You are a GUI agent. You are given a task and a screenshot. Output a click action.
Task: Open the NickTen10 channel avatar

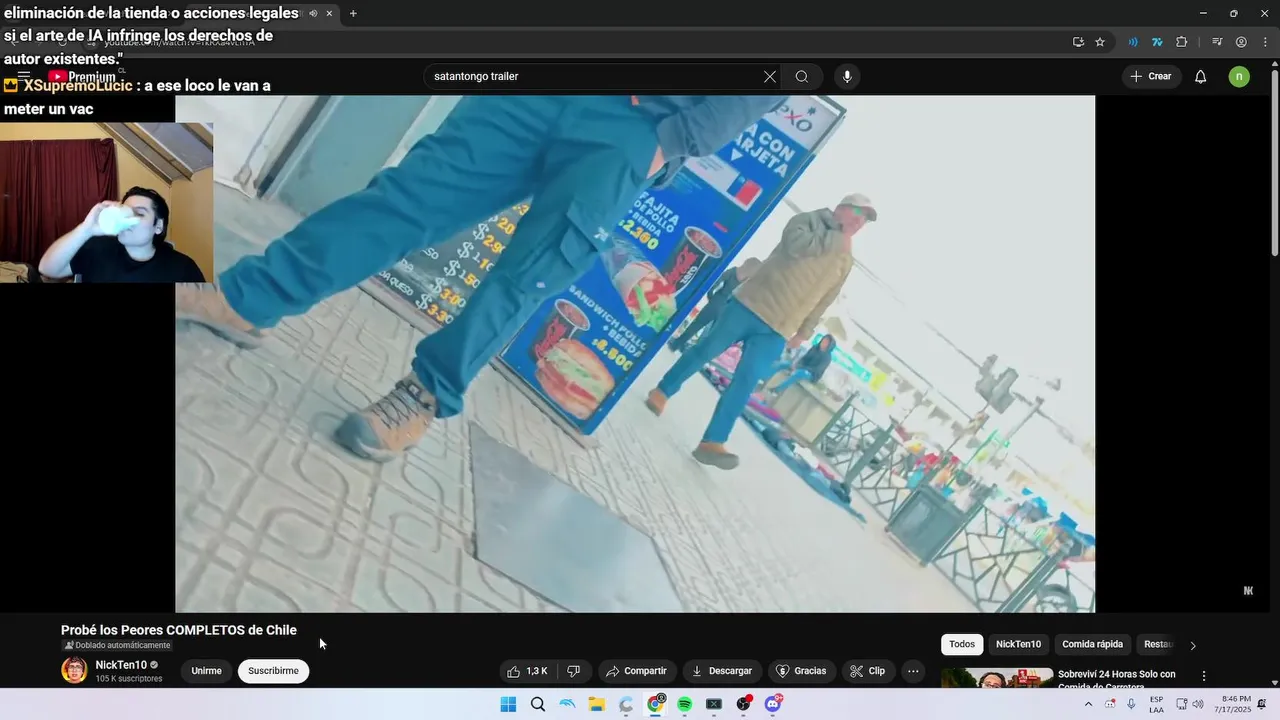click(x=74, y=670)
